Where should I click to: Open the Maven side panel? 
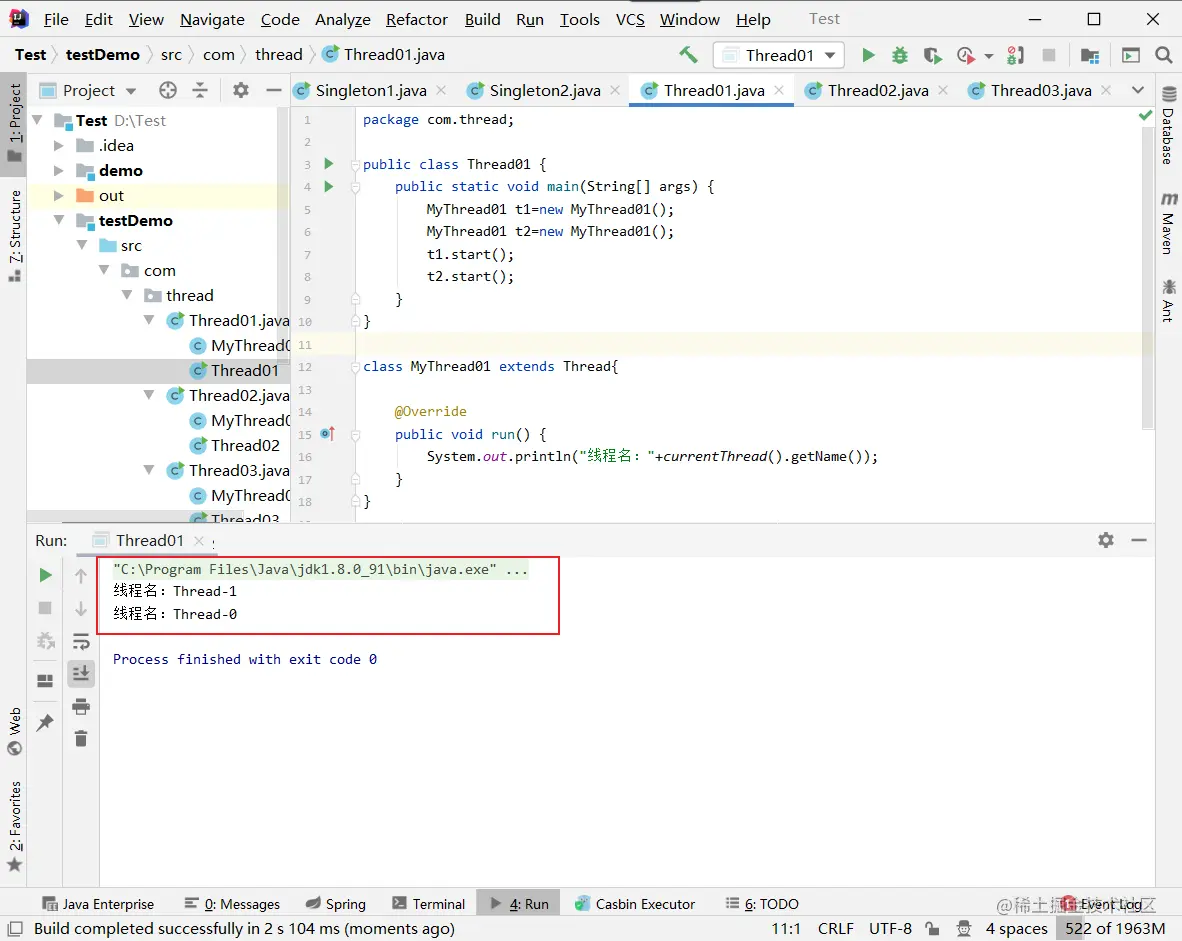(1168, 224)
